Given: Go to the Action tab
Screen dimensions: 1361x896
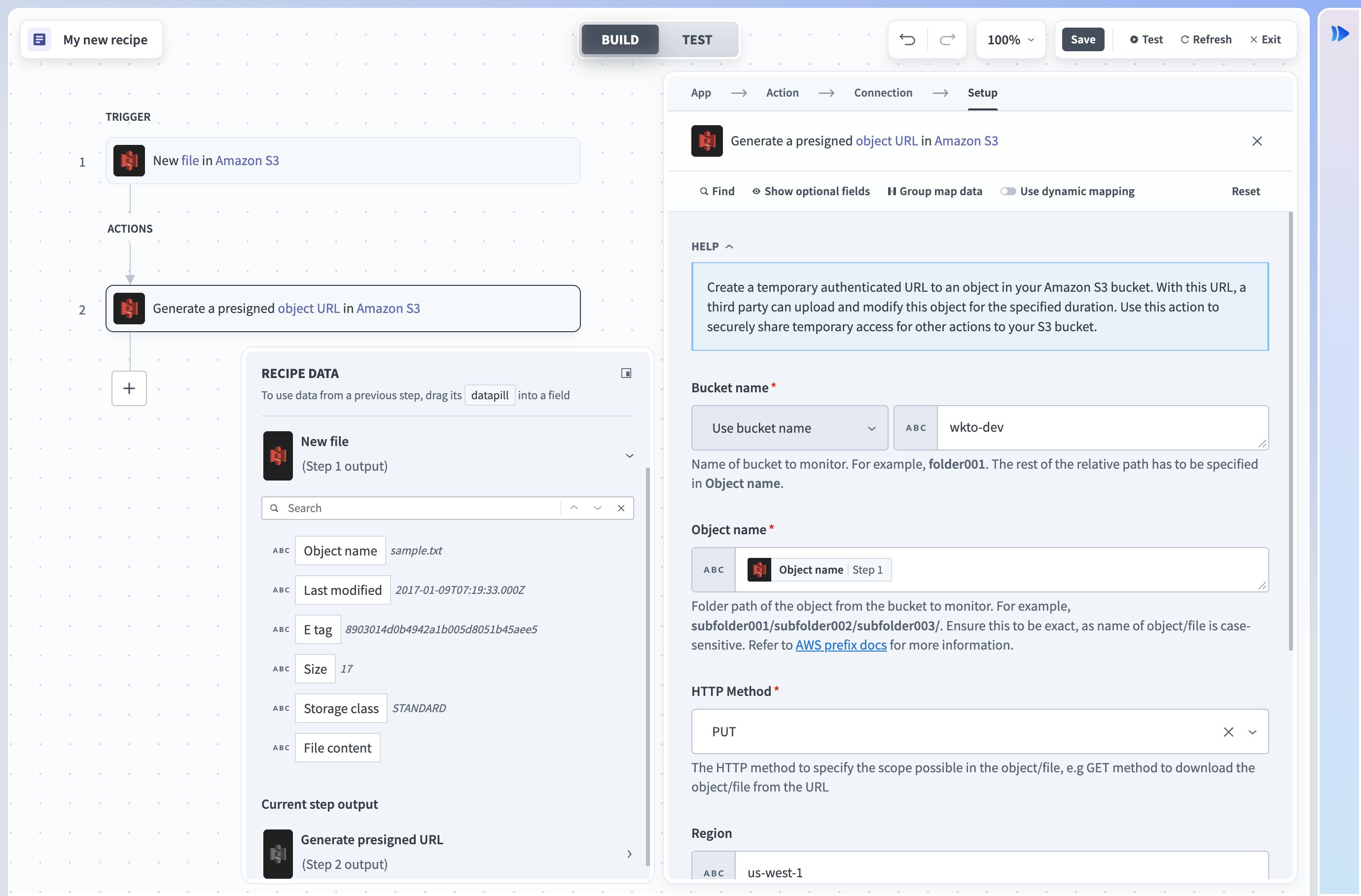Looking at the screenshot, I should [782, 93].
